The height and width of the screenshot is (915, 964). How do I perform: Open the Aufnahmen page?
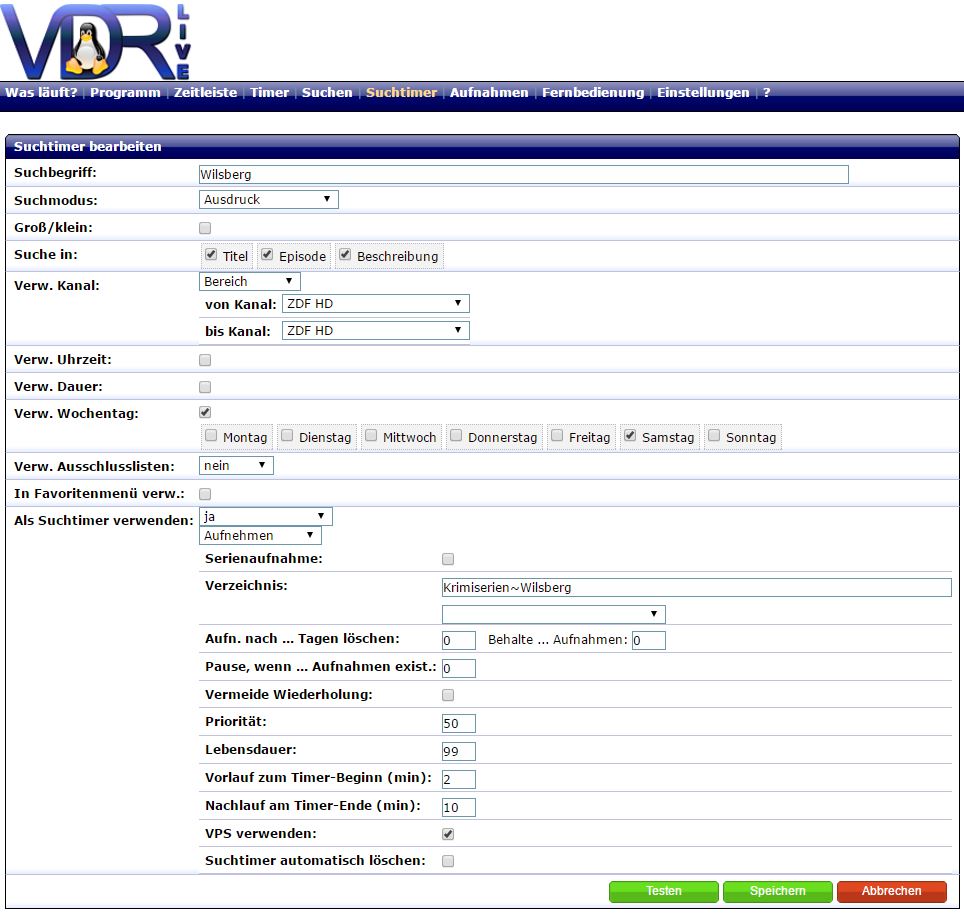(x=489, y=92)
